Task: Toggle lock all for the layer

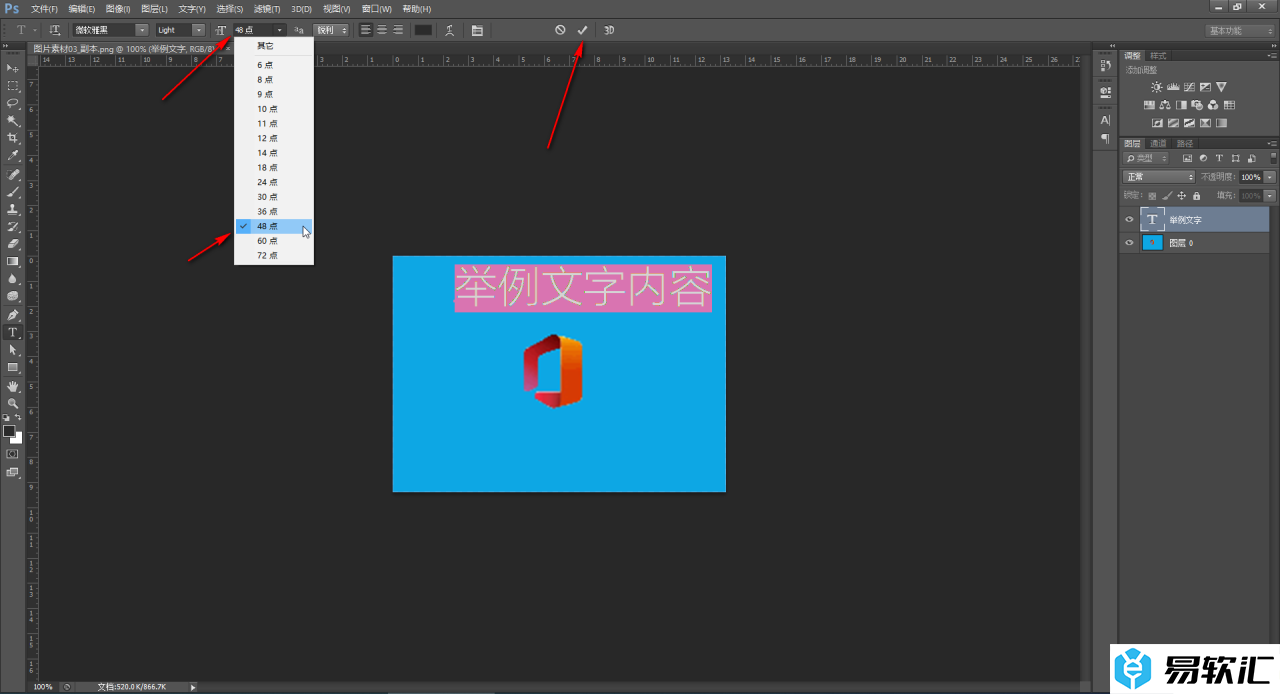Action: click(1196, 196)
